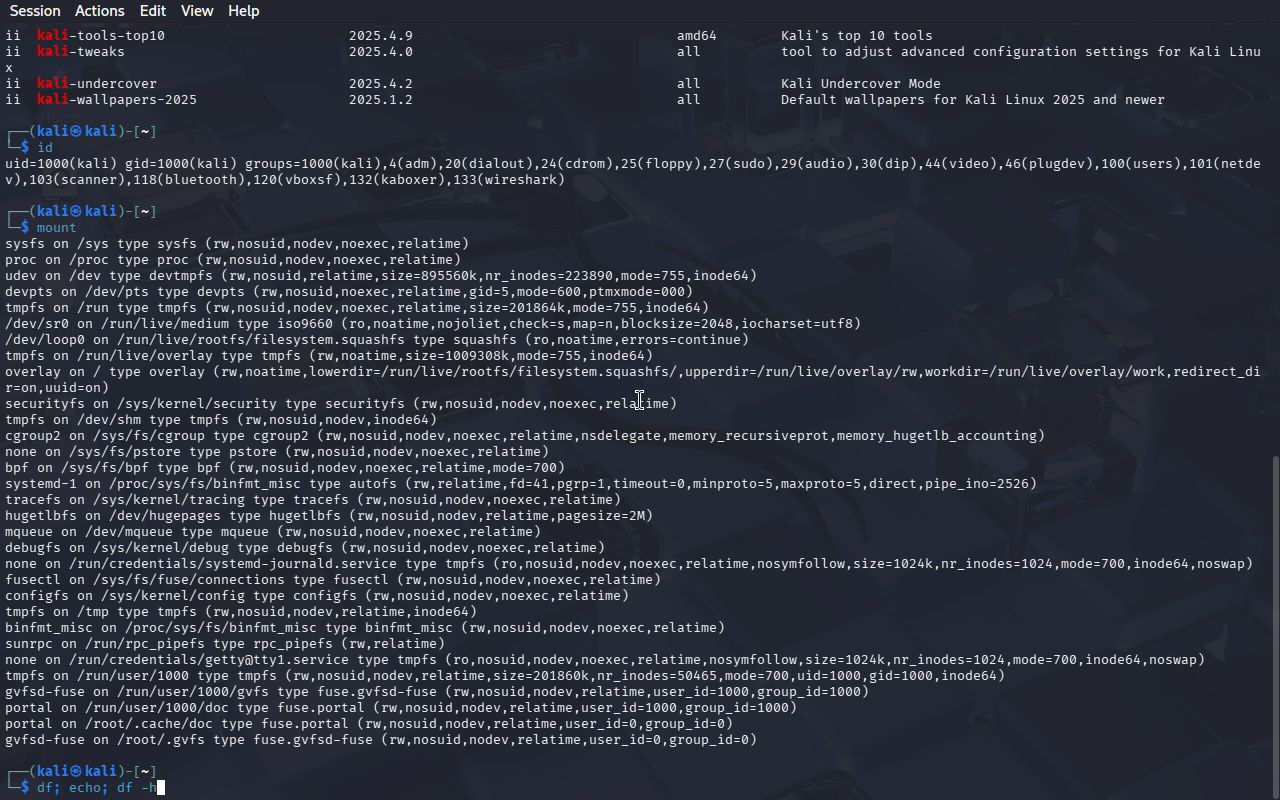Click the kali-tools-top10 package entry
The image size is (1280, 800).
pyautogui.click(x=101, y=36)
